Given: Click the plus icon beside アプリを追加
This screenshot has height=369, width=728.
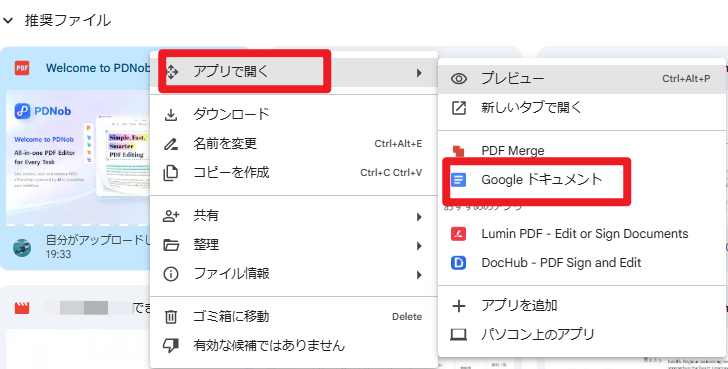Looking at the screenshot, I should tap(459, 306).
